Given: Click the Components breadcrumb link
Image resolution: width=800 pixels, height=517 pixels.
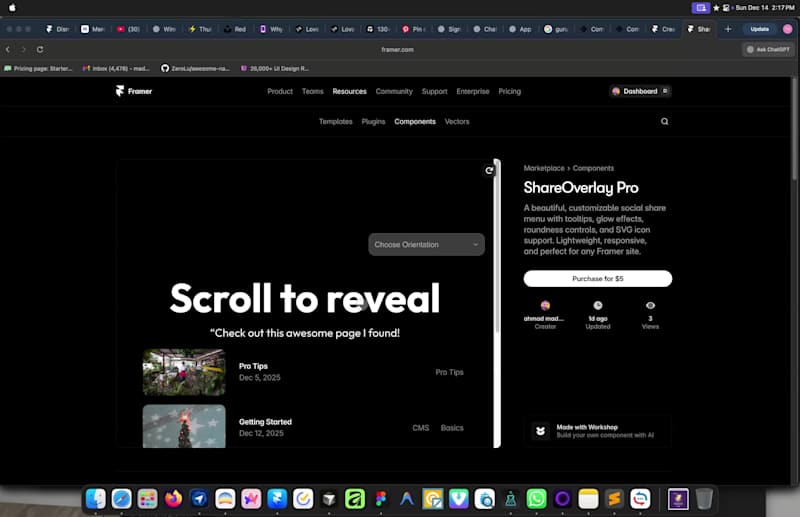Looking at the screenshot, I should [x=593, y=168].
